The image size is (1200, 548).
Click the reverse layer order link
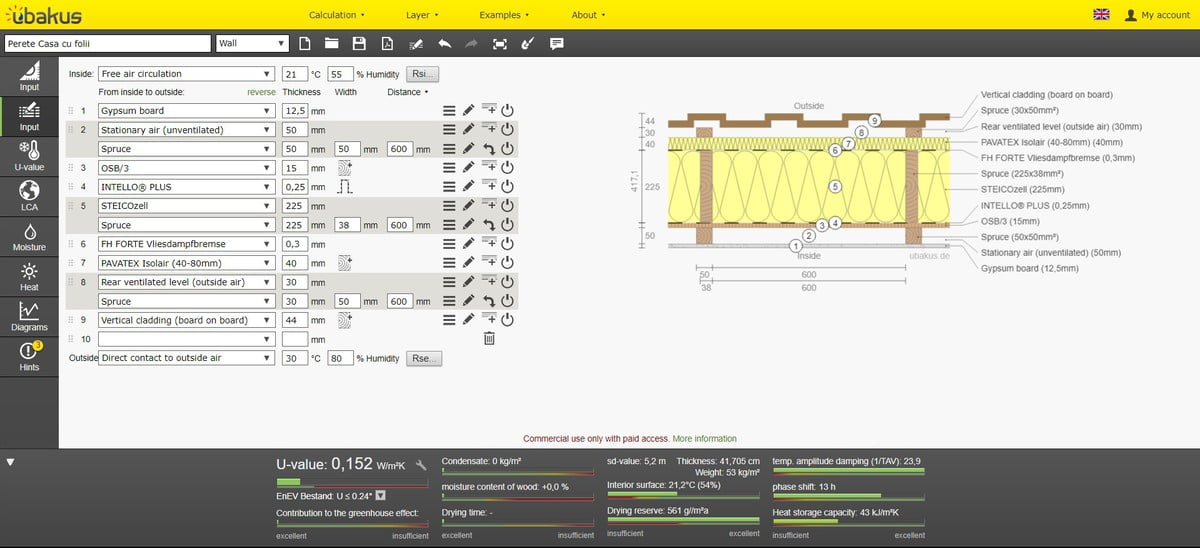261,92
